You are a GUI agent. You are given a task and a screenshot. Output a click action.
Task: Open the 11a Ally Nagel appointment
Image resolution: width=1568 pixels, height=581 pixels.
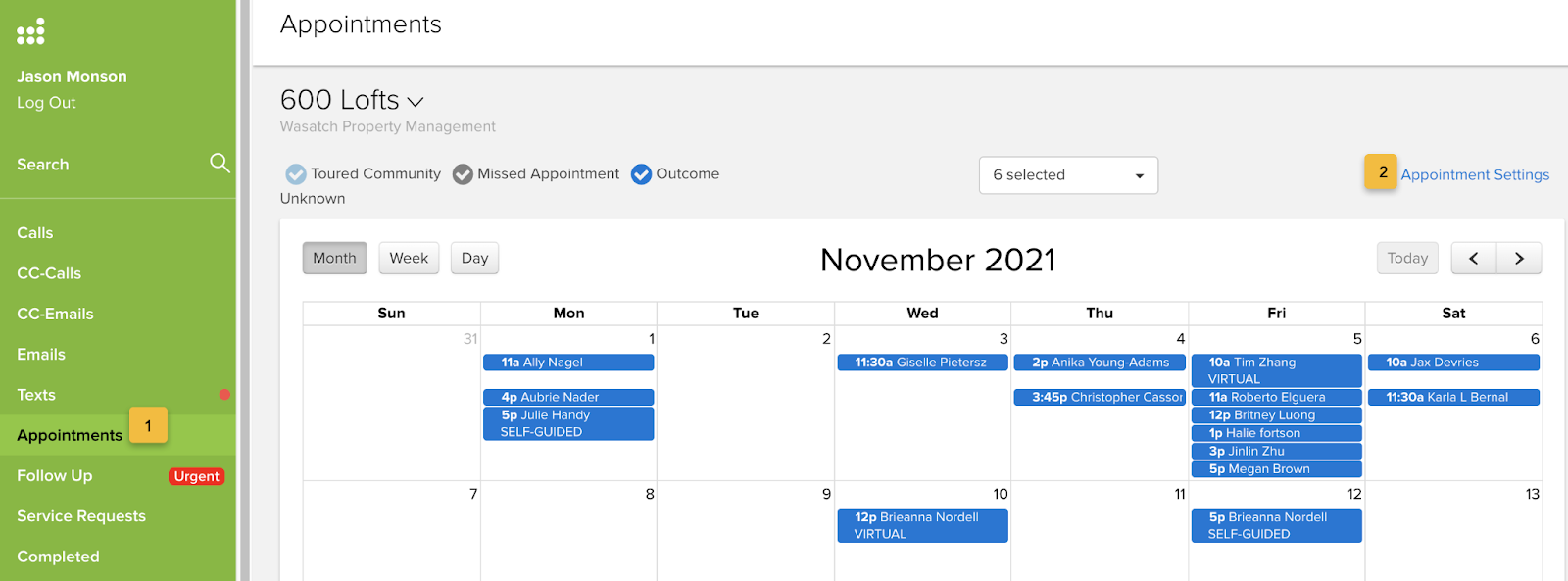[x=568, y=363]
